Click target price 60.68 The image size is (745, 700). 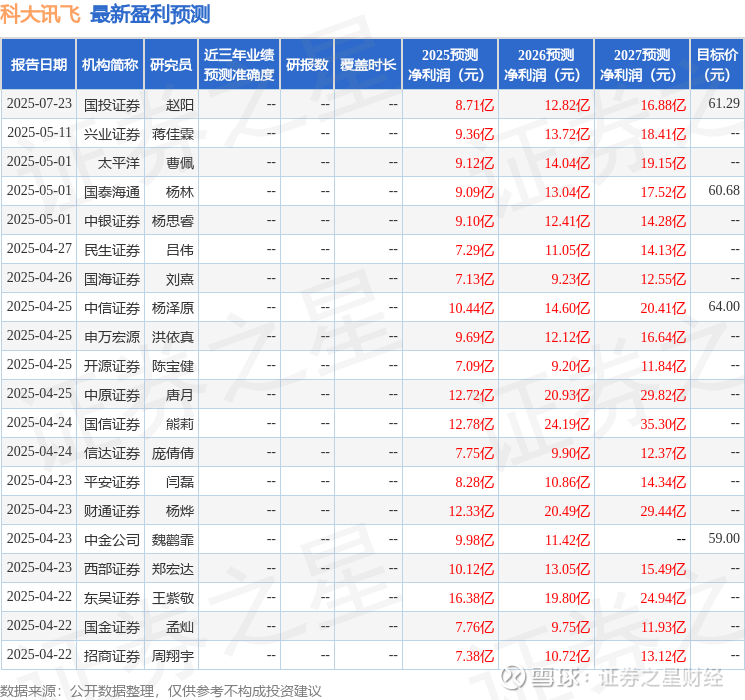(x=724, y=191)
